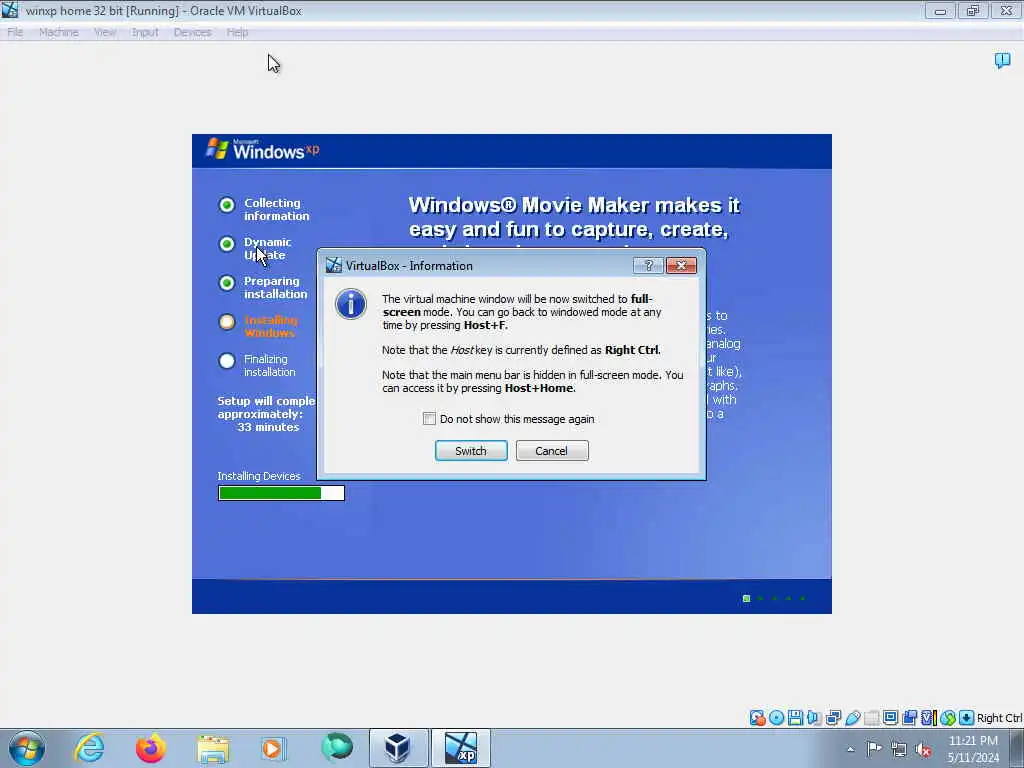Open Windows Media Player on taskbar
Image resolution: width=1024 pixels, height=768 pixels.
(272, 748)
